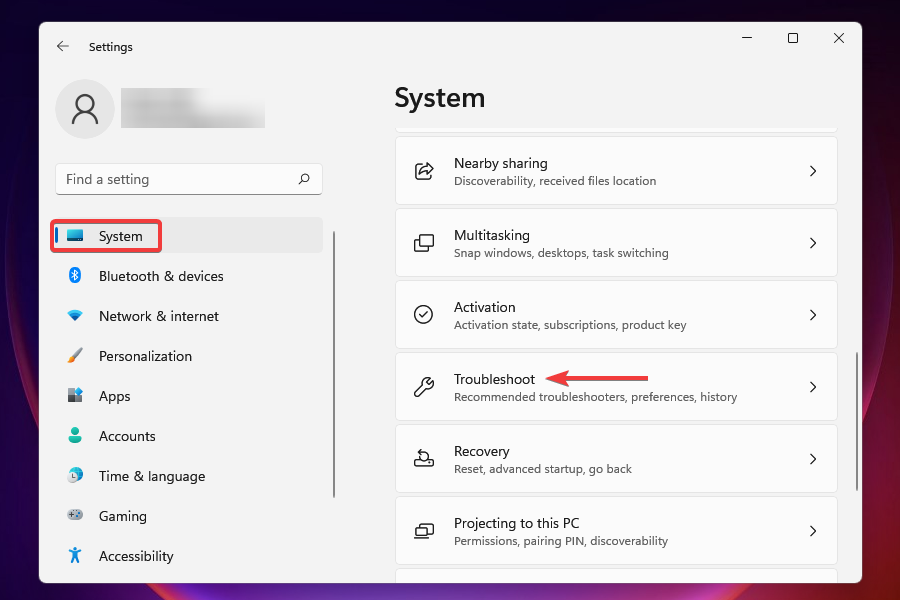This screenshot has width=900, height=600.
Task: Click 'Snap windows, desktops, task switching' text
Action: coord(561,253)
